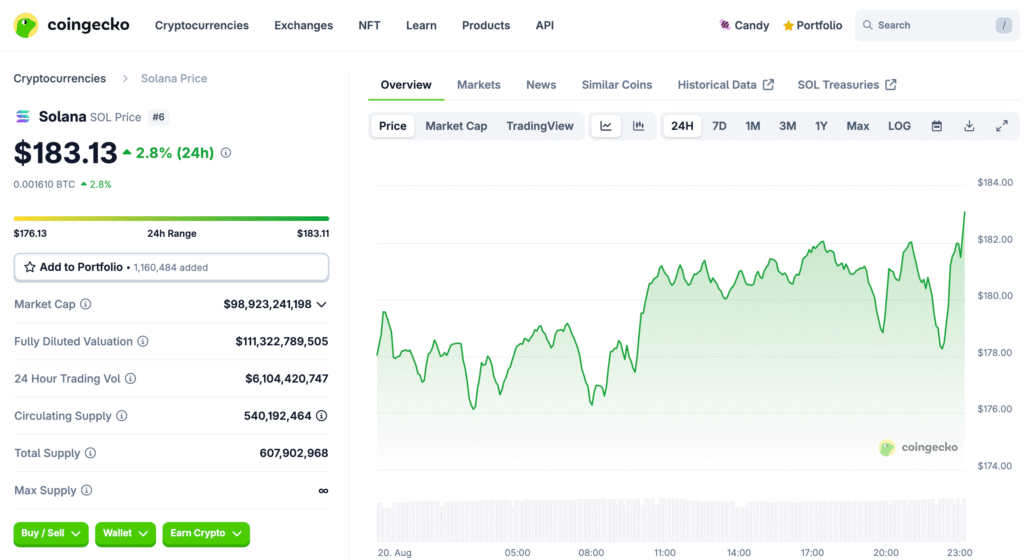Open Fully Diluted Valuation info icon
The width and height of the screenshot is (1024, 560).
[143, 341]
